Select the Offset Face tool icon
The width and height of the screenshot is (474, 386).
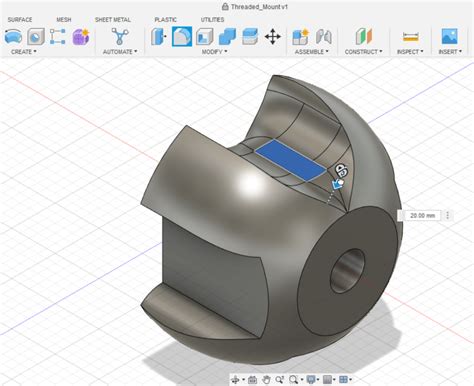250,36
